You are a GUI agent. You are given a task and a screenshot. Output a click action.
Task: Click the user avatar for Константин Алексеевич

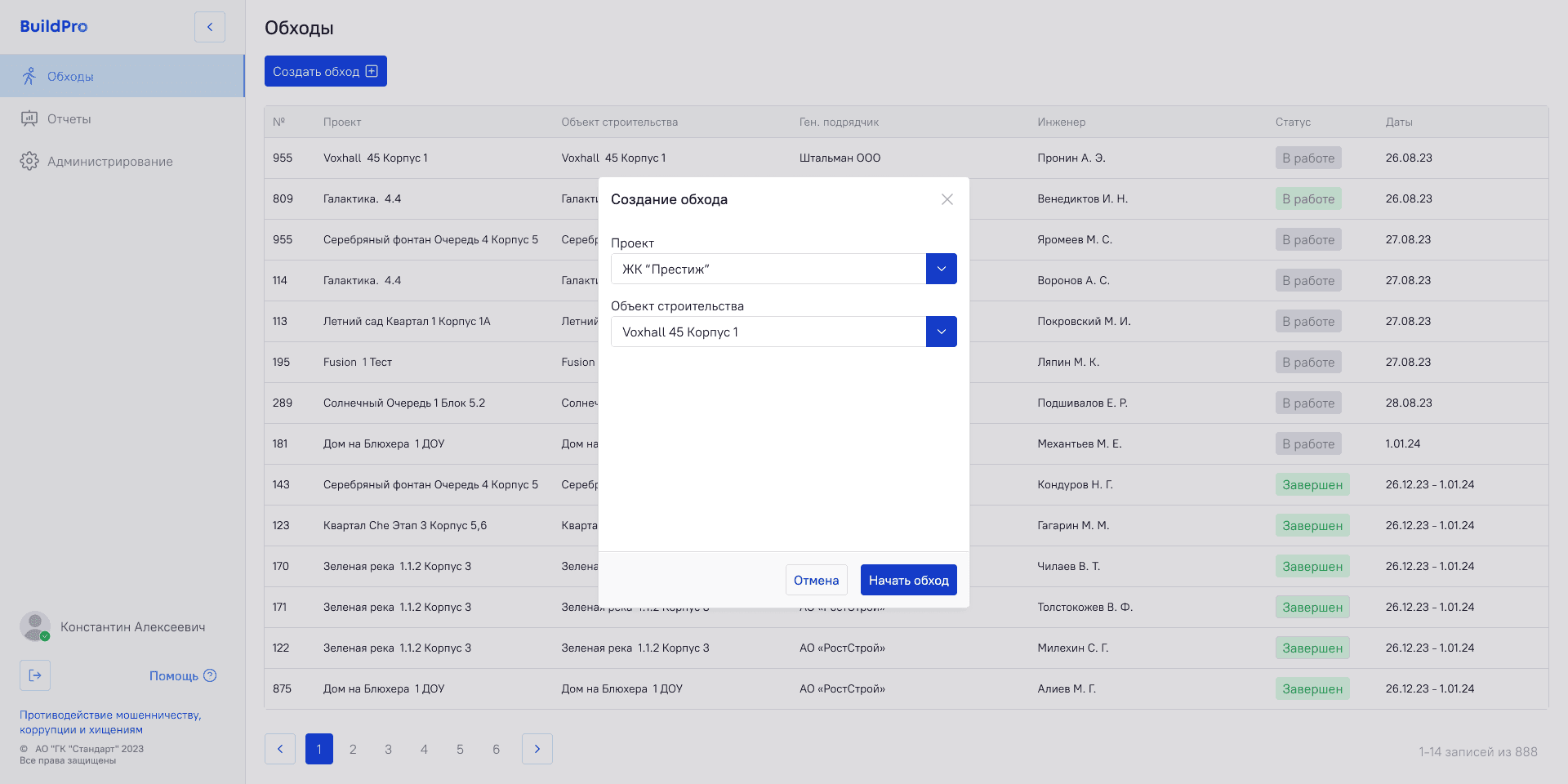click(x=35, y=626)
